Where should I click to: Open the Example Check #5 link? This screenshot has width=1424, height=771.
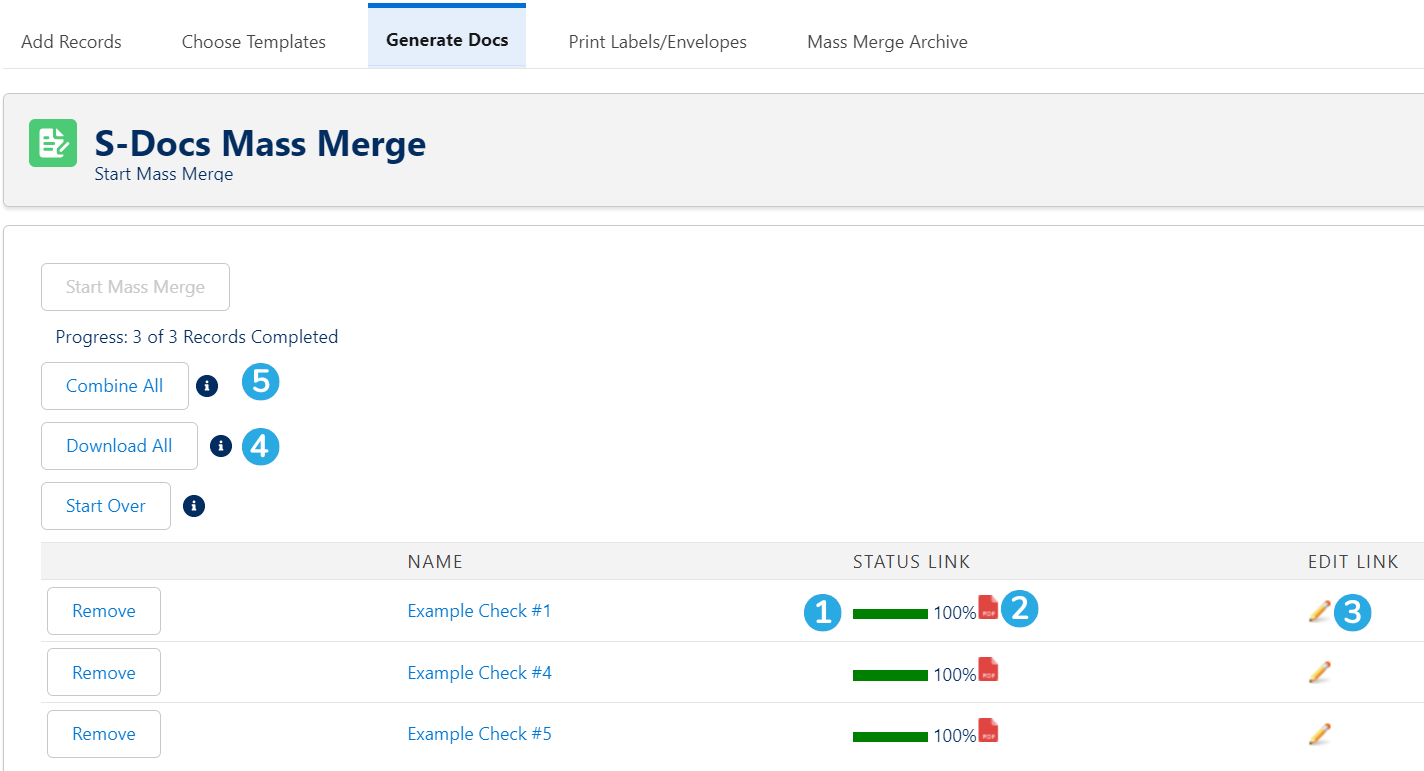[479, 734]
